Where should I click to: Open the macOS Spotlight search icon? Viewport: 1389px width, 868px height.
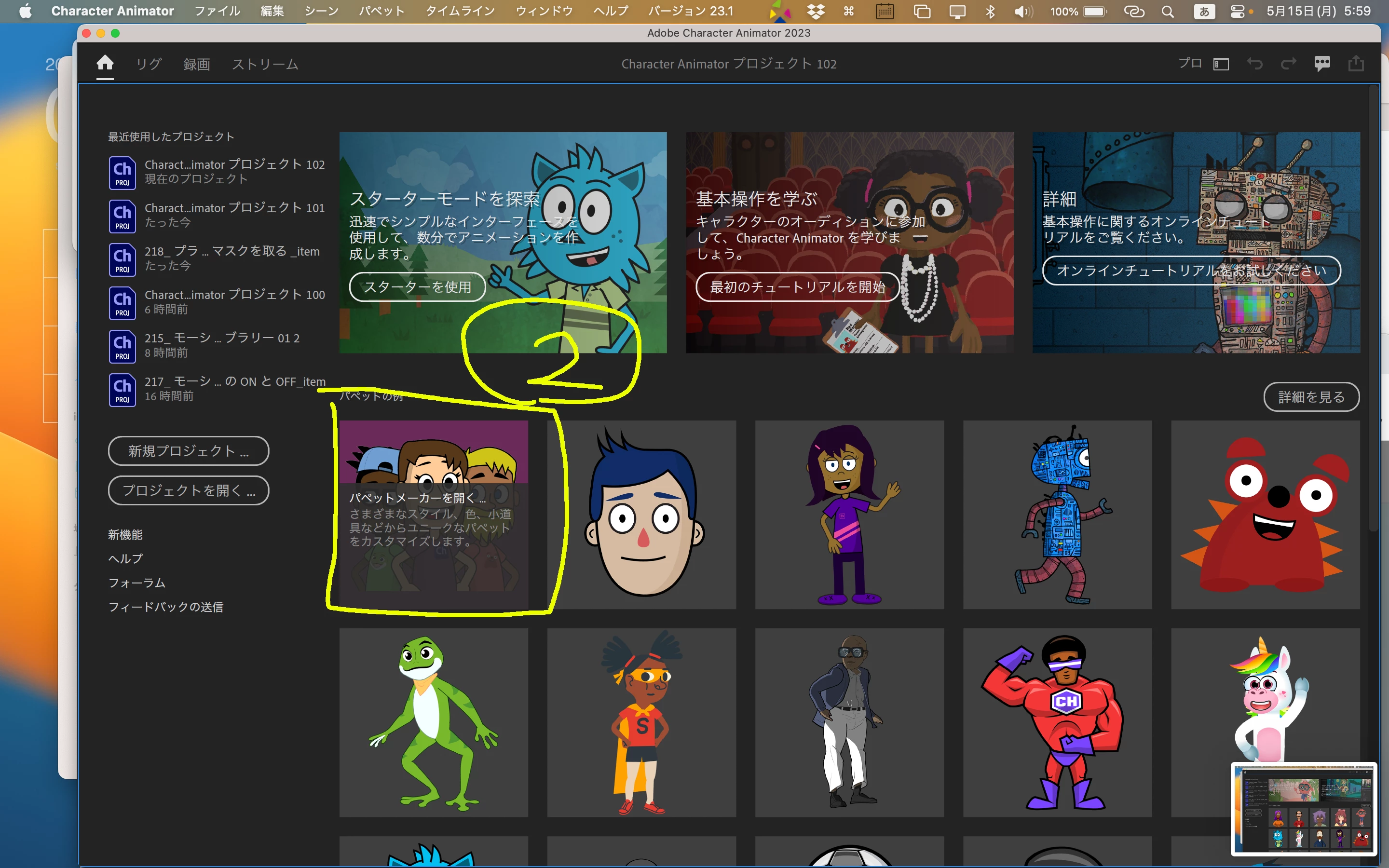(x=1168, y=12)
